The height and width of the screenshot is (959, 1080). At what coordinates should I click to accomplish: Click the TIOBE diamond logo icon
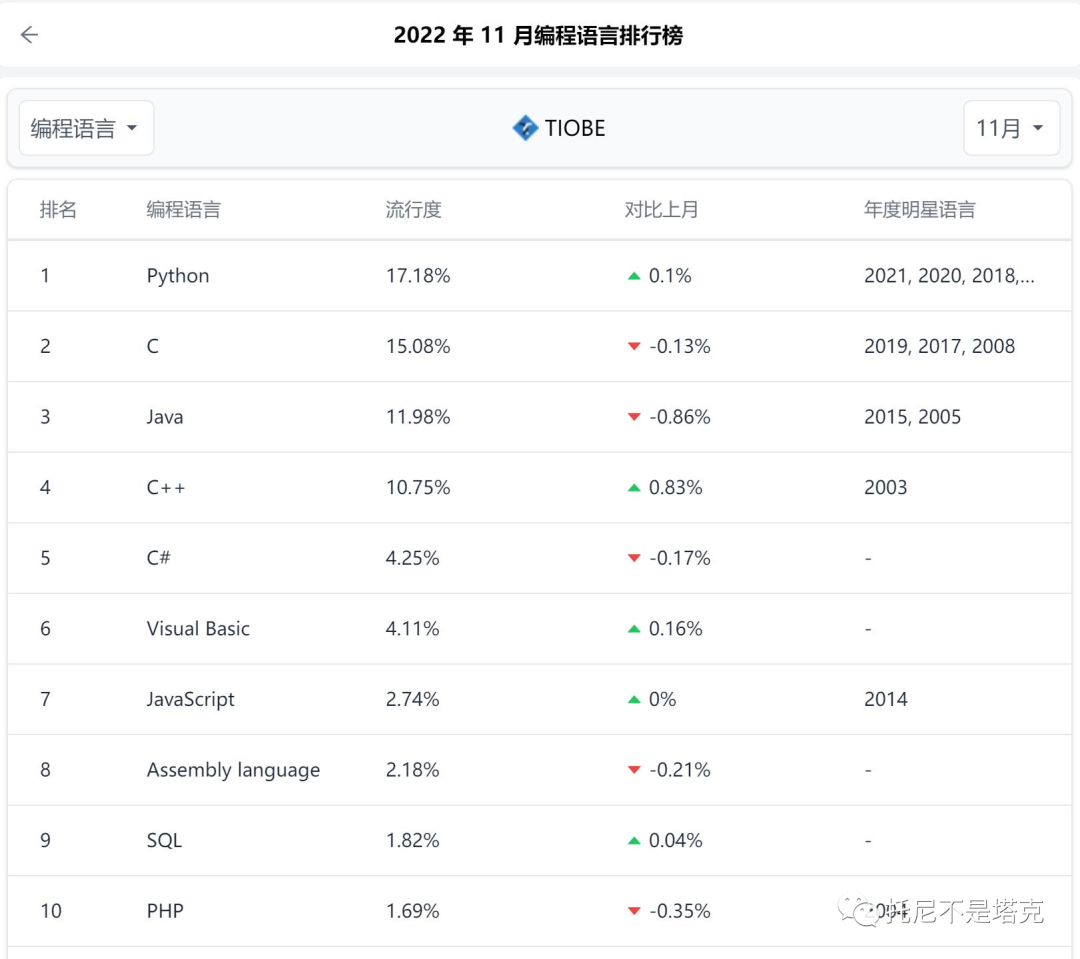pos(525,128)
